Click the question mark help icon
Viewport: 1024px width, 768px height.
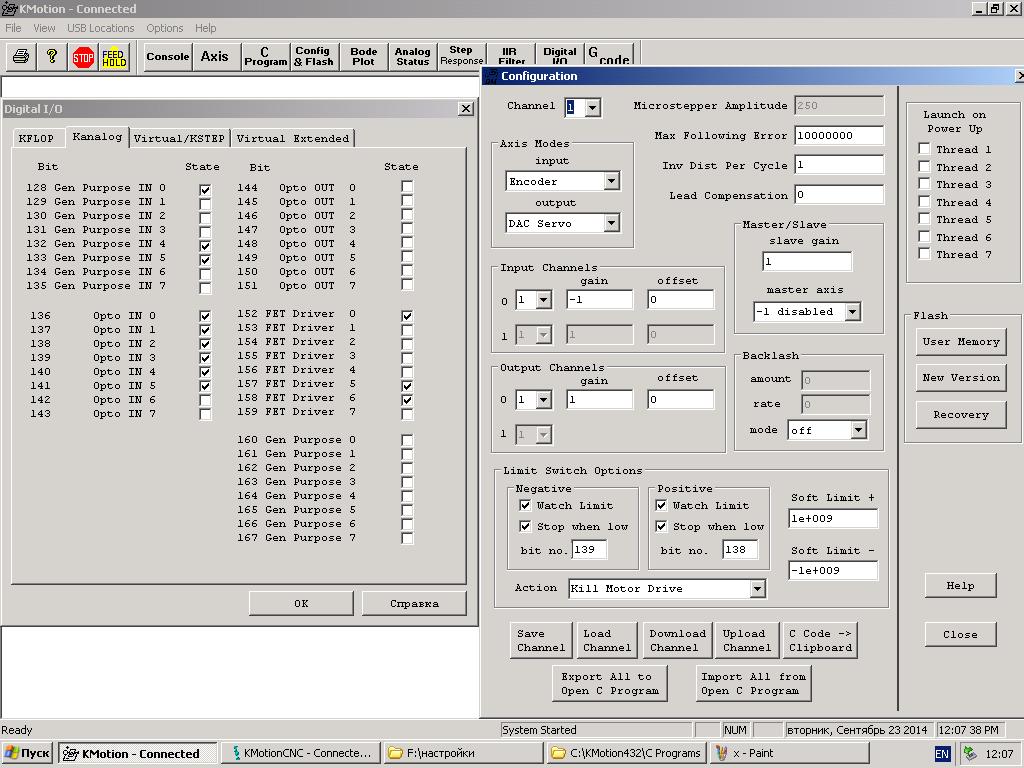pyautogui.click(x=51, y=57)
